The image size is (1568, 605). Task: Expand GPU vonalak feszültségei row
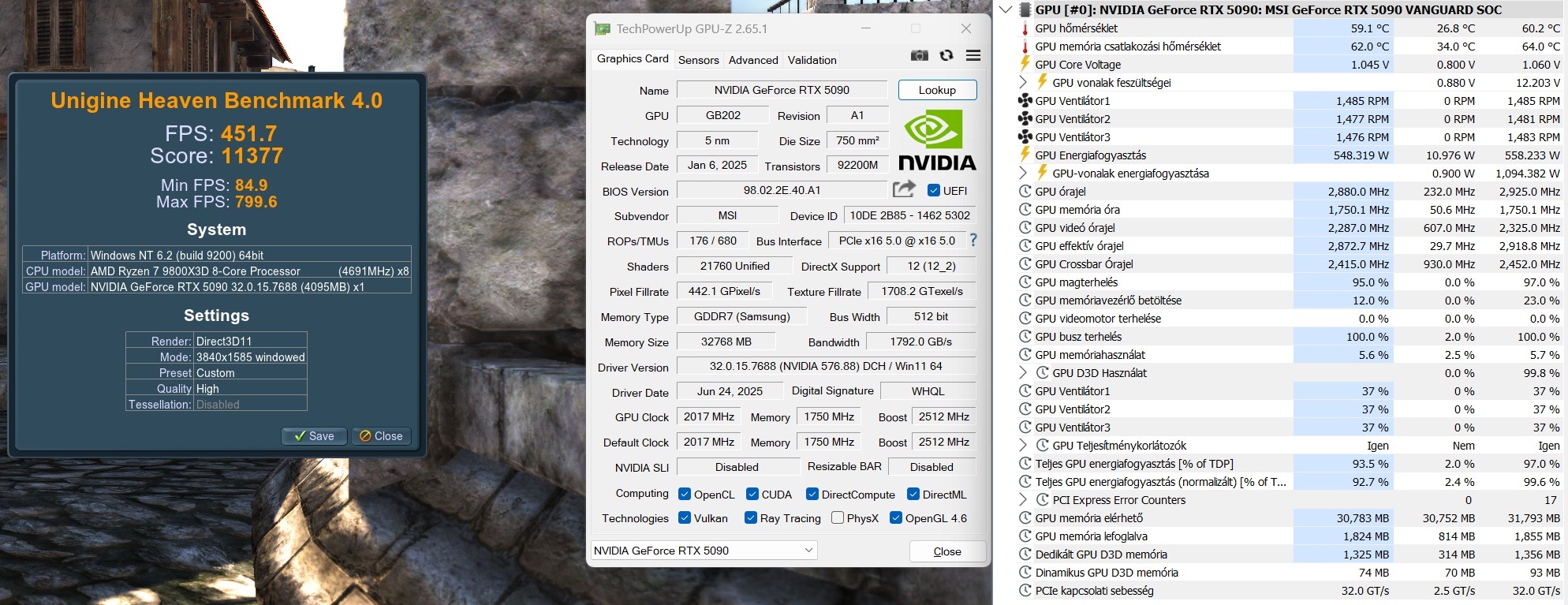(x=1023, y=82)
